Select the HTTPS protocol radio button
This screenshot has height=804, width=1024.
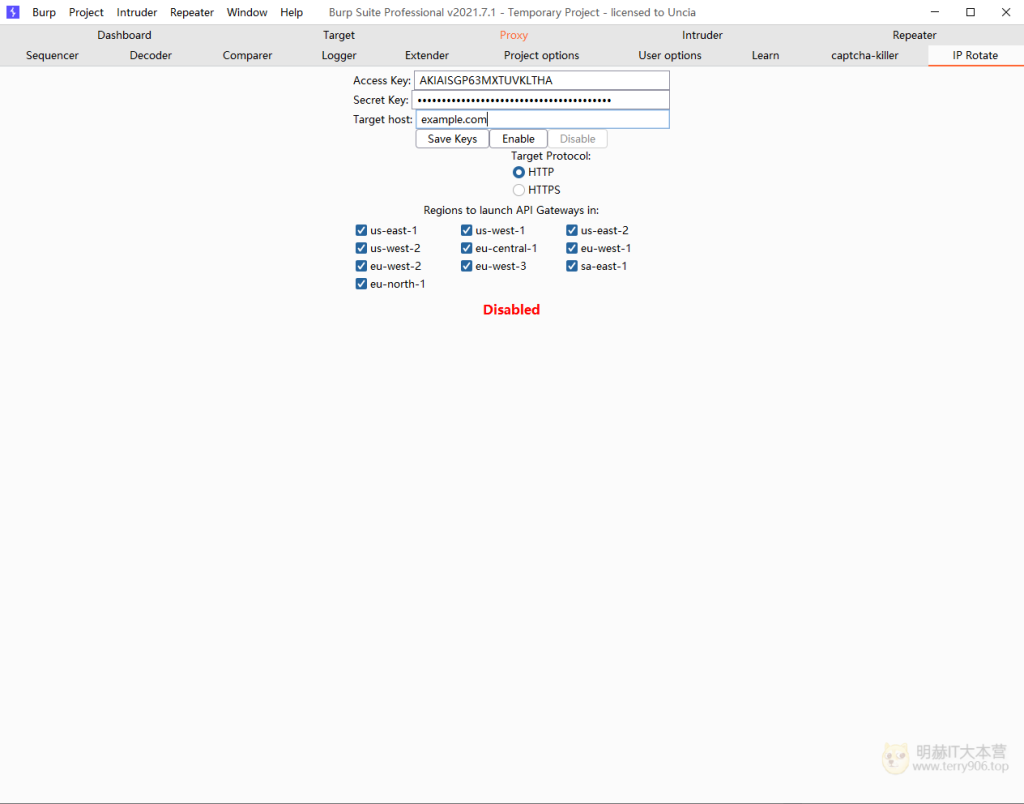point(519,190)
